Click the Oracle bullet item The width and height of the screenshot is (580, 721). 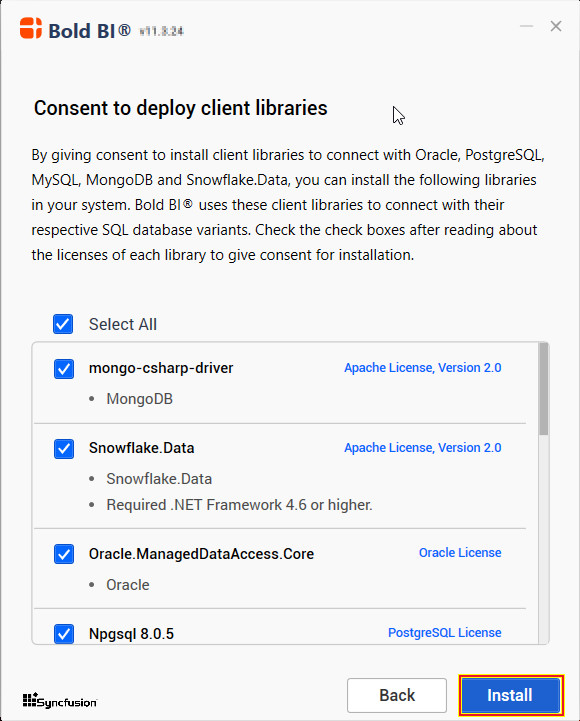tap(128, 585)
